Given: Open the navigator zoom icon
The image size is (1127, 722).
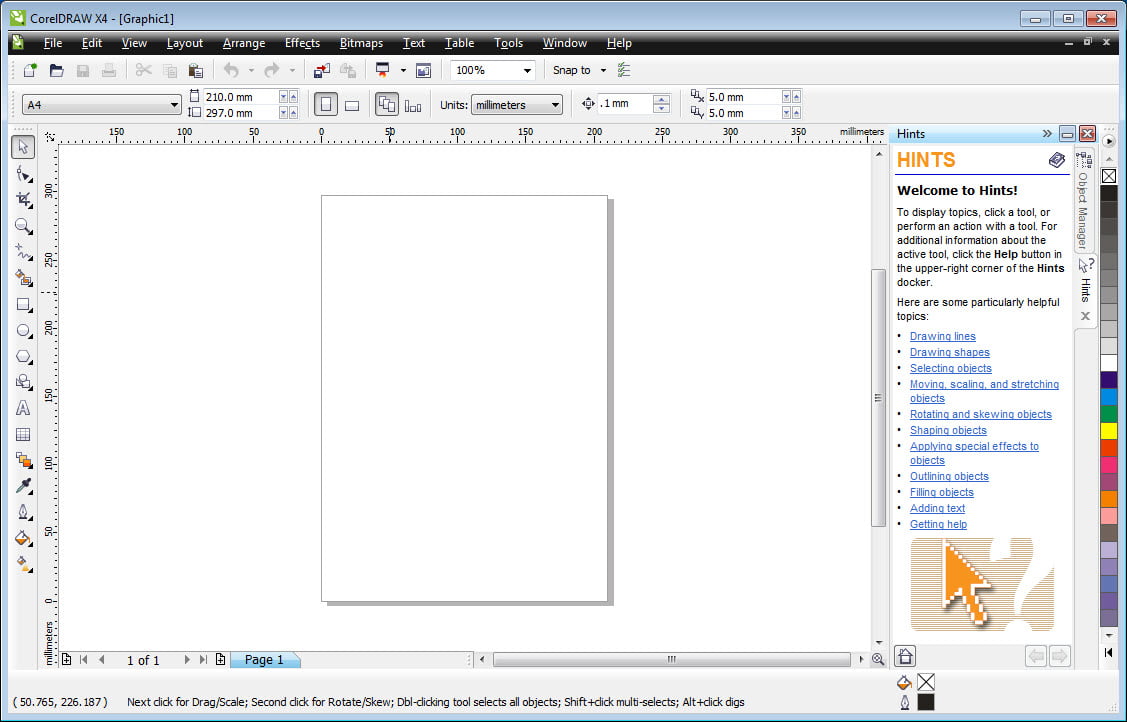Looking at the screenshot, I should (878, 659).
